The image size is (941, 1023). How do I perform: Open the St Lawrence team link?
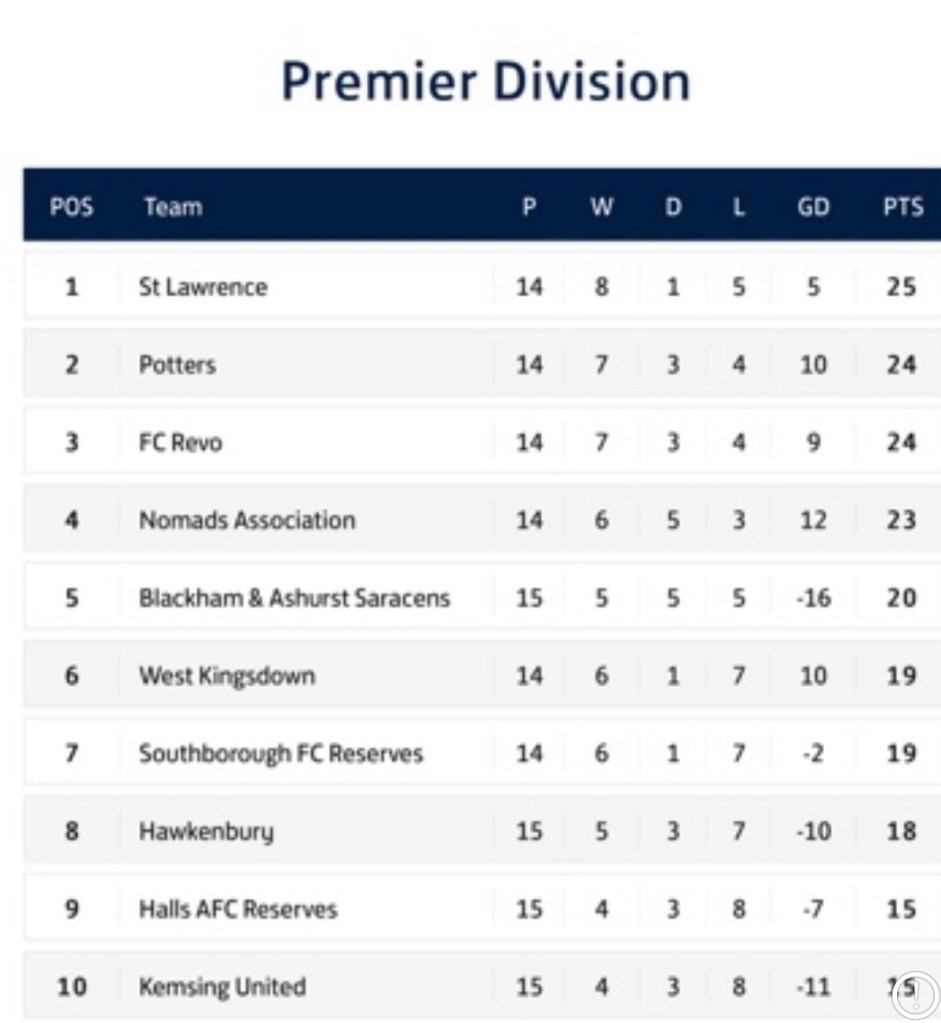[x=203, y=287]
